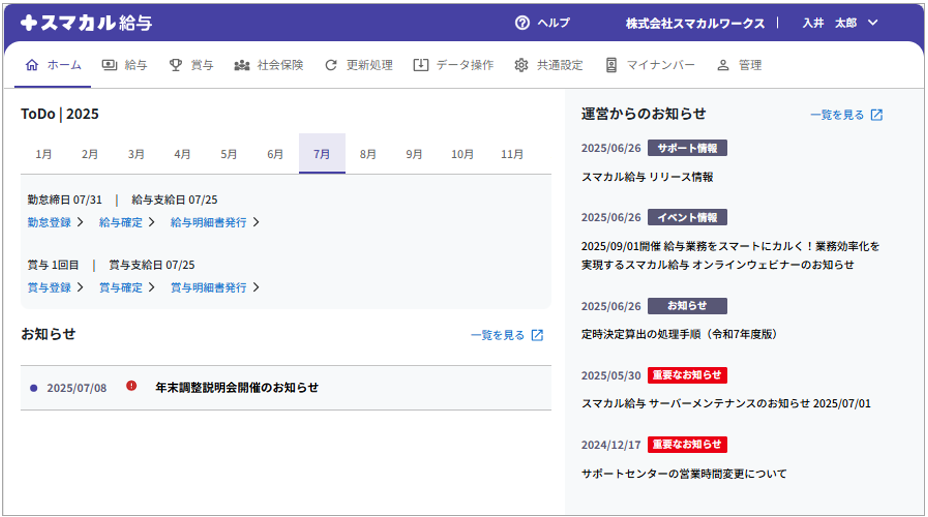Screen dimensions: 928x517
Task: Select the 8月 month tab
Action: click(368, 154)
